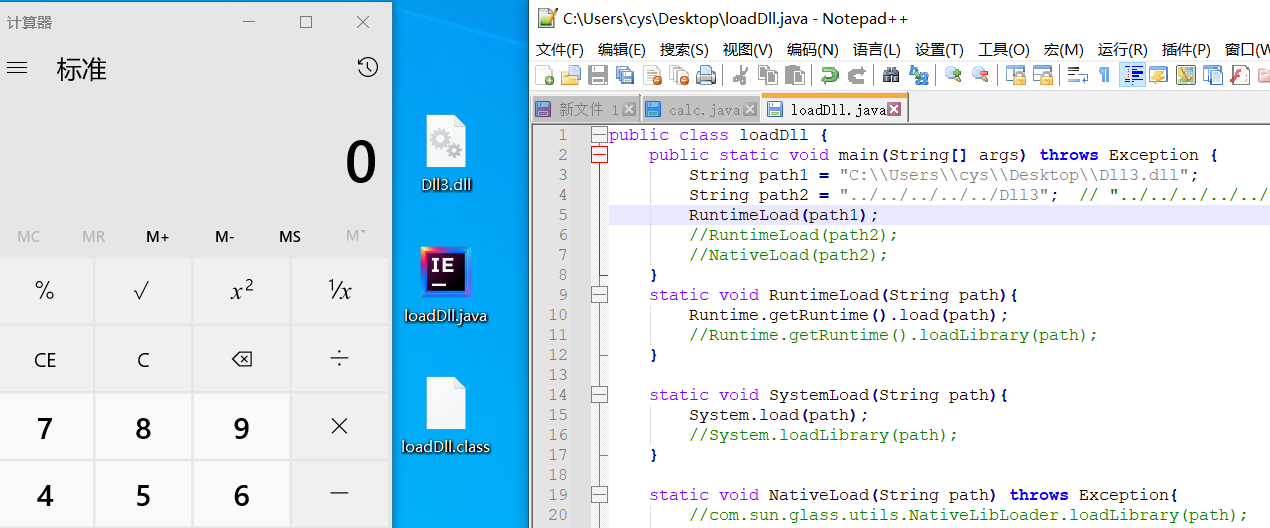Collapse the NativeLoad fold on line 19
This screenshot has width=1270, height=528.
599,495
